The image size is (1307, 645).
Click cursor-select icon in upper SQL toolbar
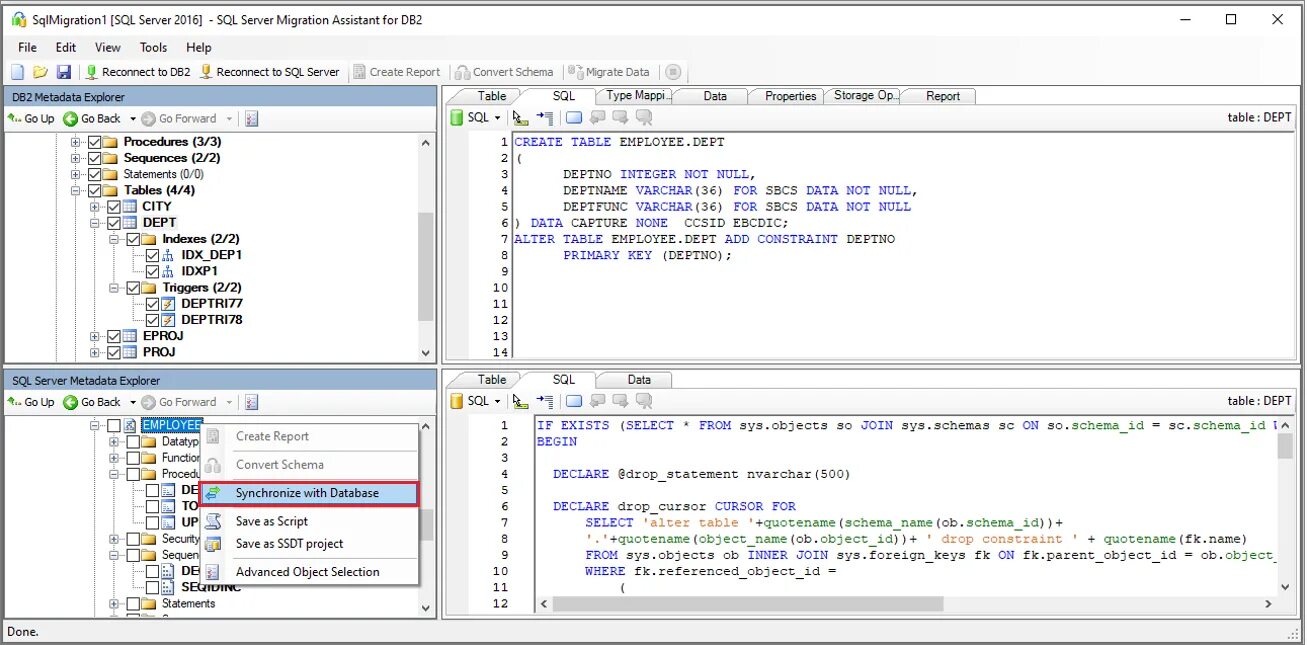[520, 118]
